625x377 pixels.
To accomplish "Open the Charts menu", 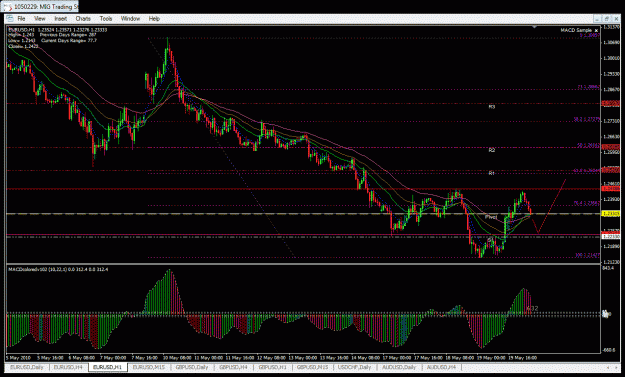I will (83, 19).
